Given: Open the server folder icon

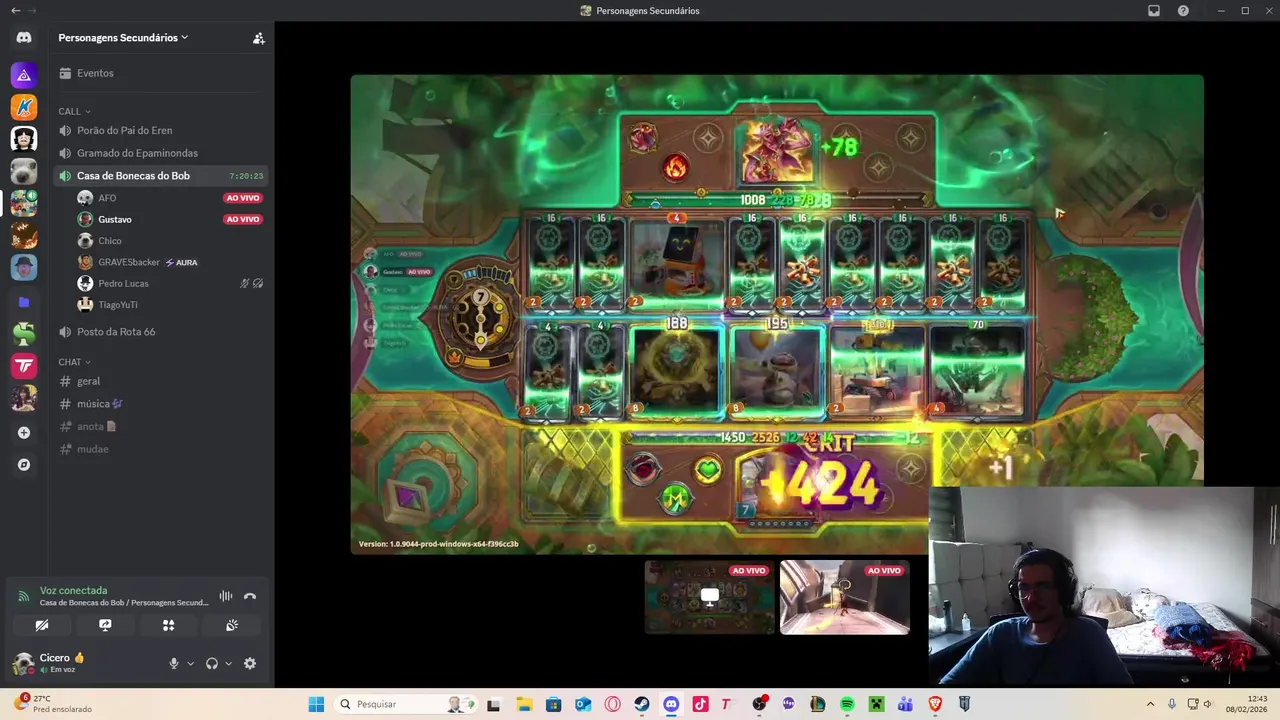Looking at the screenshot, I should tap(24, 301).
